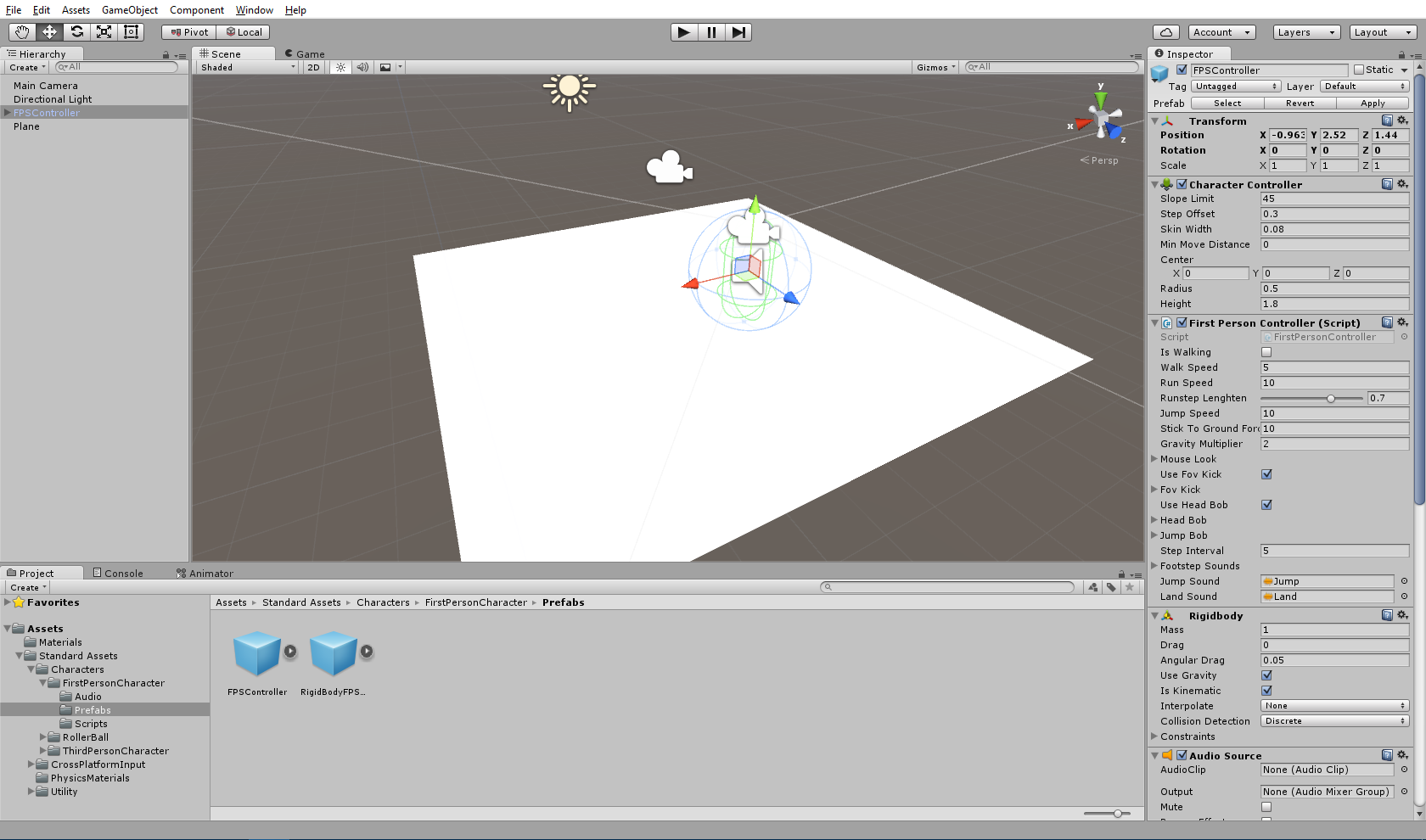Switch to the Animator tab

coord(205,574)
